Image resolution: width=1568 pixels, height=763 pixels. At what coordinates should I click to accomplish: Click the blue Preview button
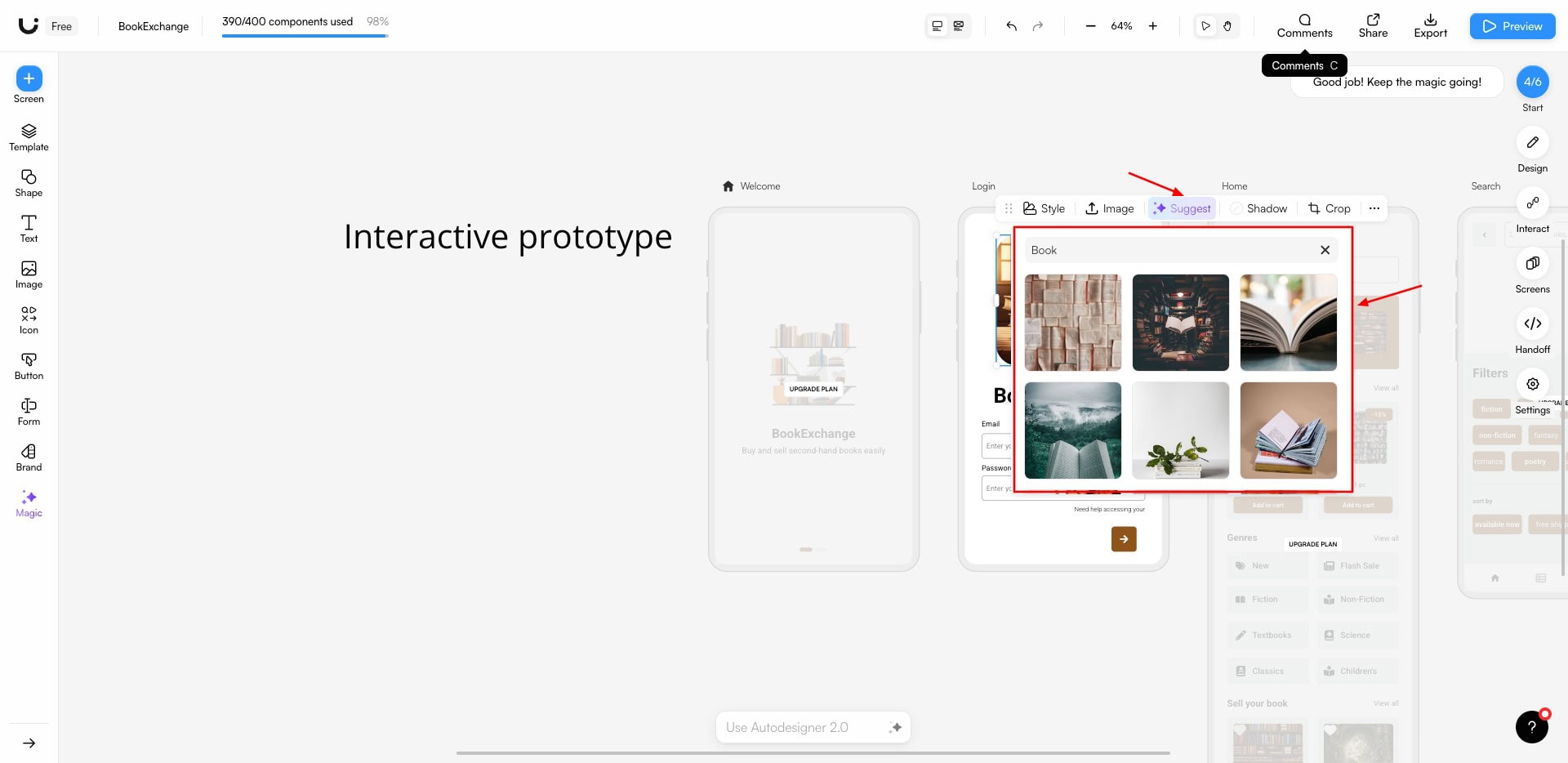[x=1512, y=26]
